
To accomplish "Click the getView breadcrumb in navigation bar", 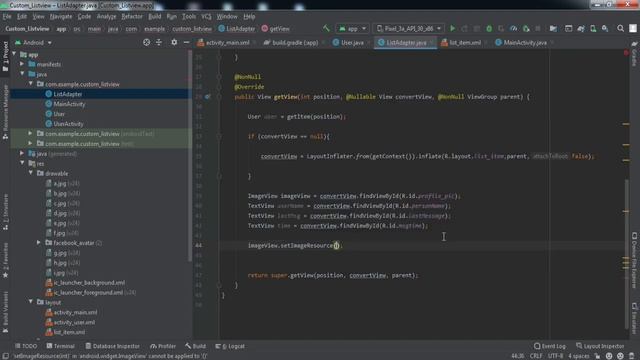I will coord(276,29).
